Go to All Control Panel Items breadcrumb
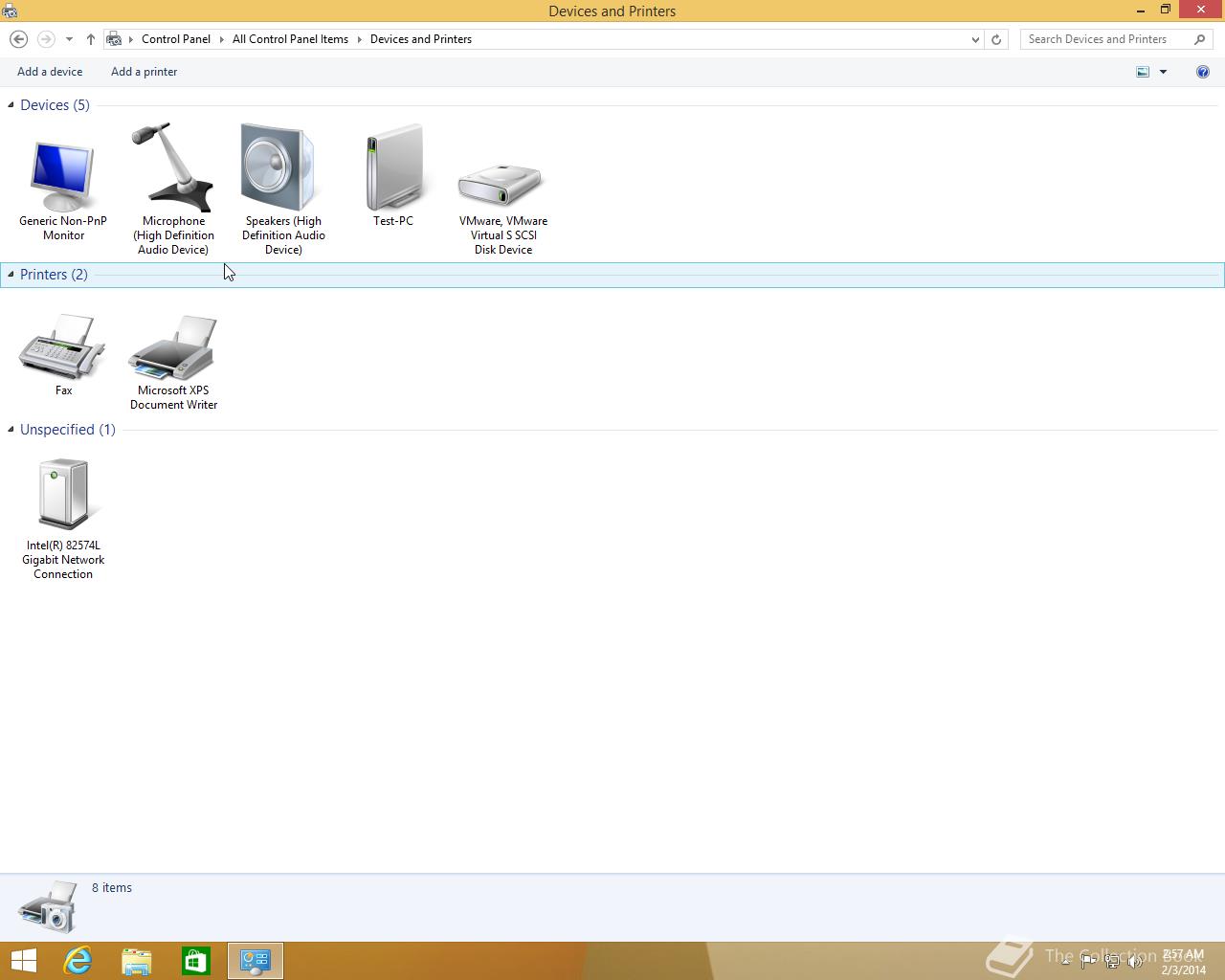This screenshot has height=980, width=1225. click(x=290, y=39)
